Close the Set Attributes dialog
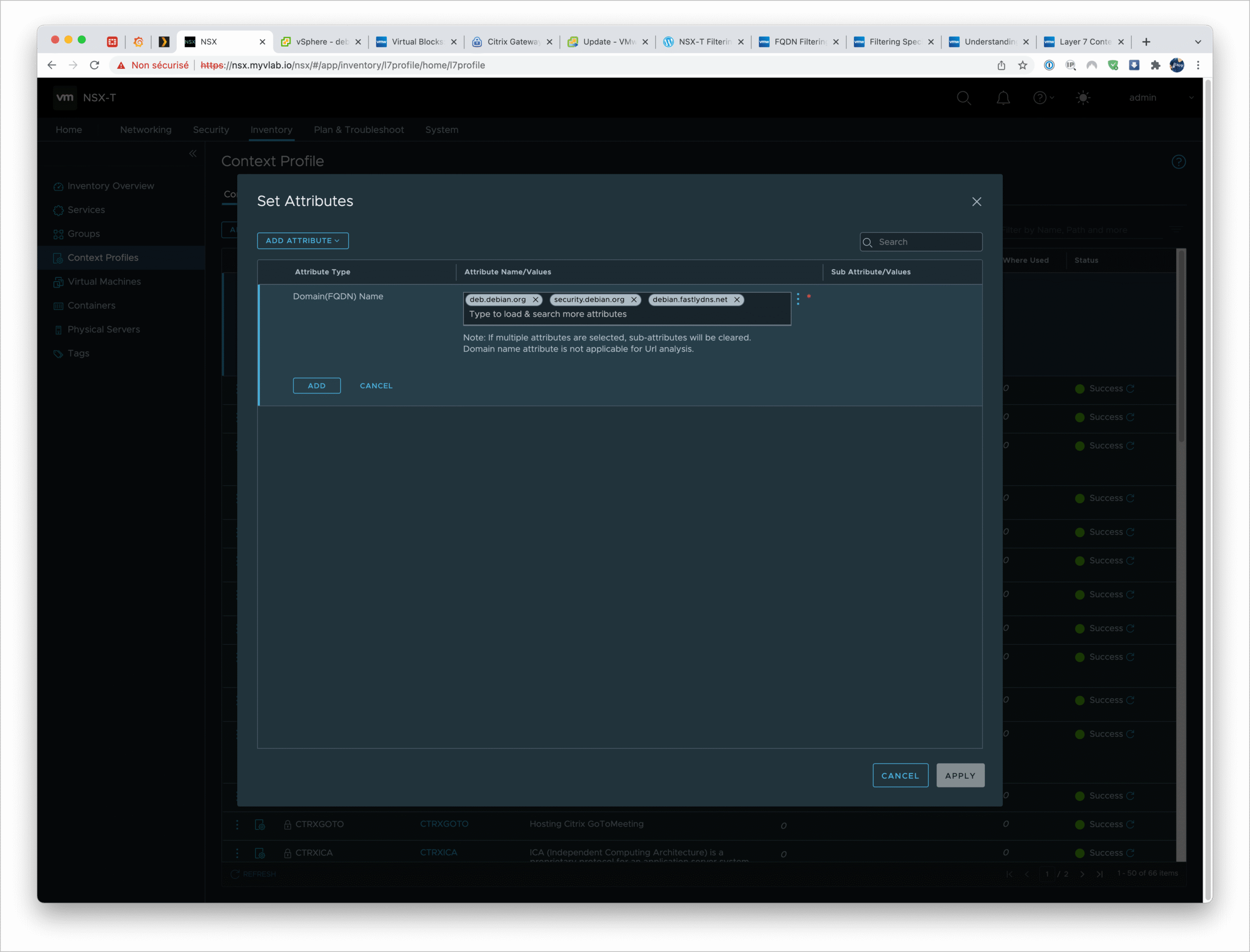Screen dimensions: 1250x952 tap(976, 202)
